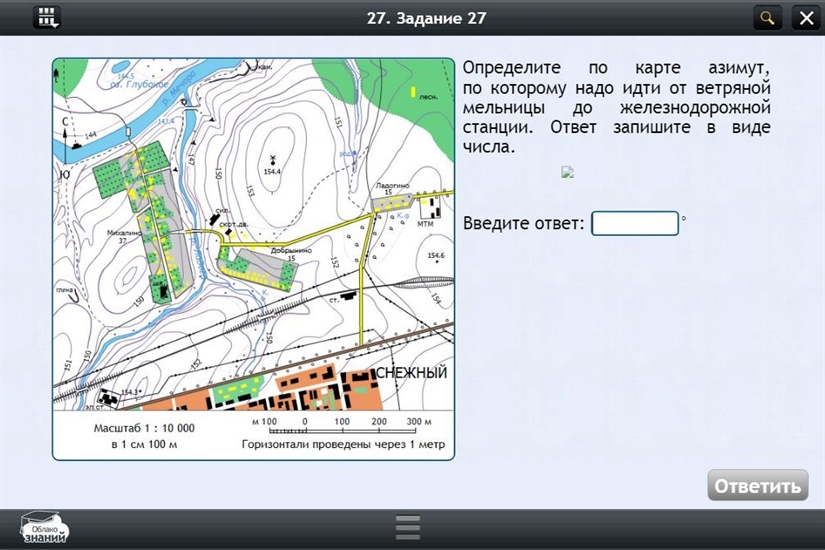Close the task with the X icon

pyautogui.click(x=804, y=17)
